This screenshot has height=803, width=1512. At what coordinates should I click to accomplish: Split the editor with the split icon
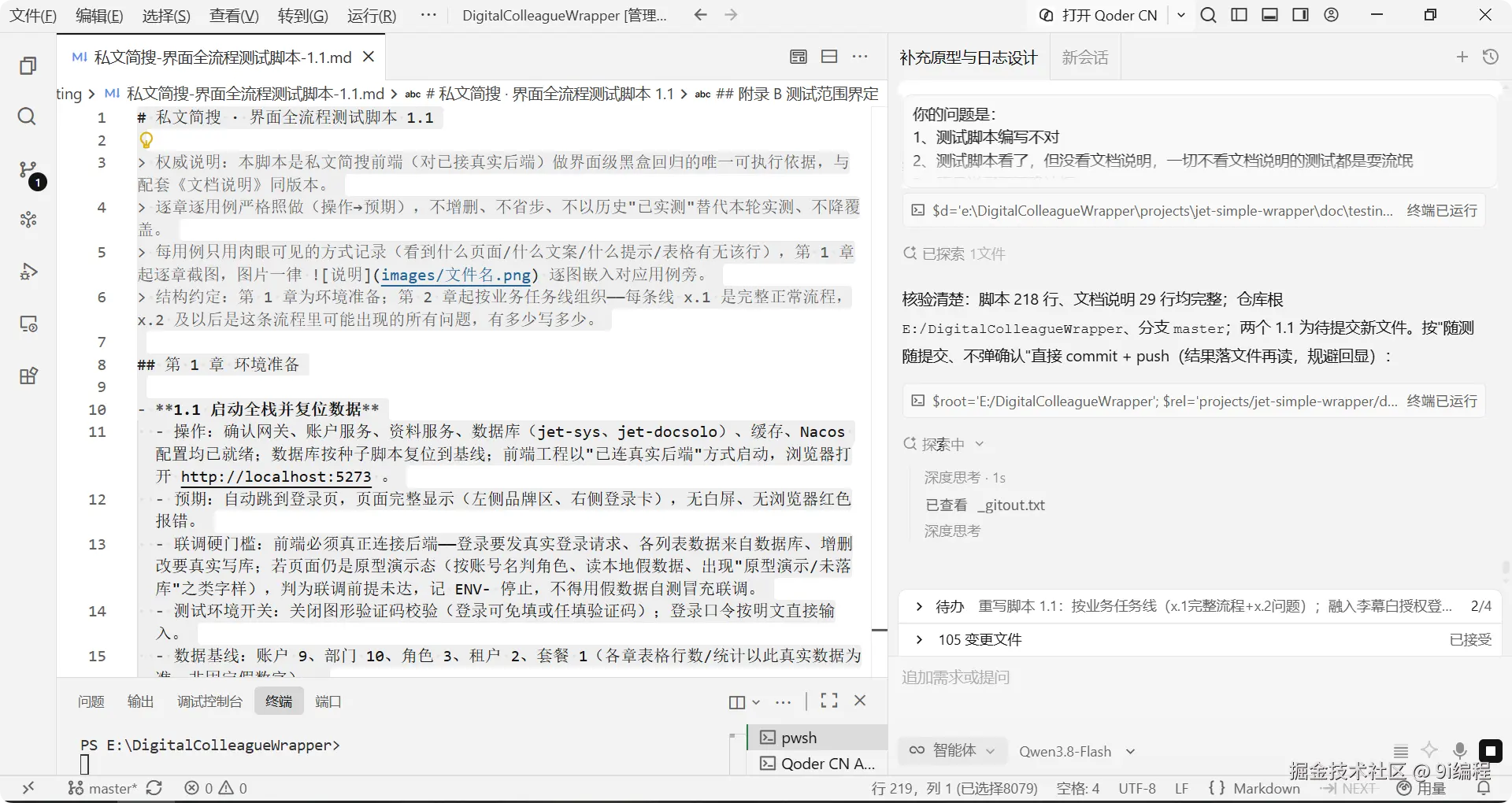[x=829, y=57]
